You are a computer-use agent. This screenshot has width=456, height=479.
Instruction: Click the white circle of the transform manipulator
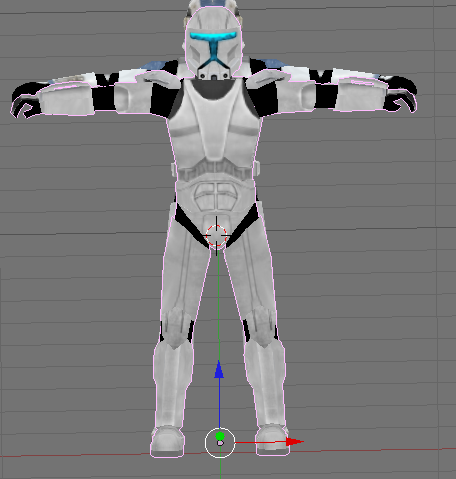click(x=220, y=443)
